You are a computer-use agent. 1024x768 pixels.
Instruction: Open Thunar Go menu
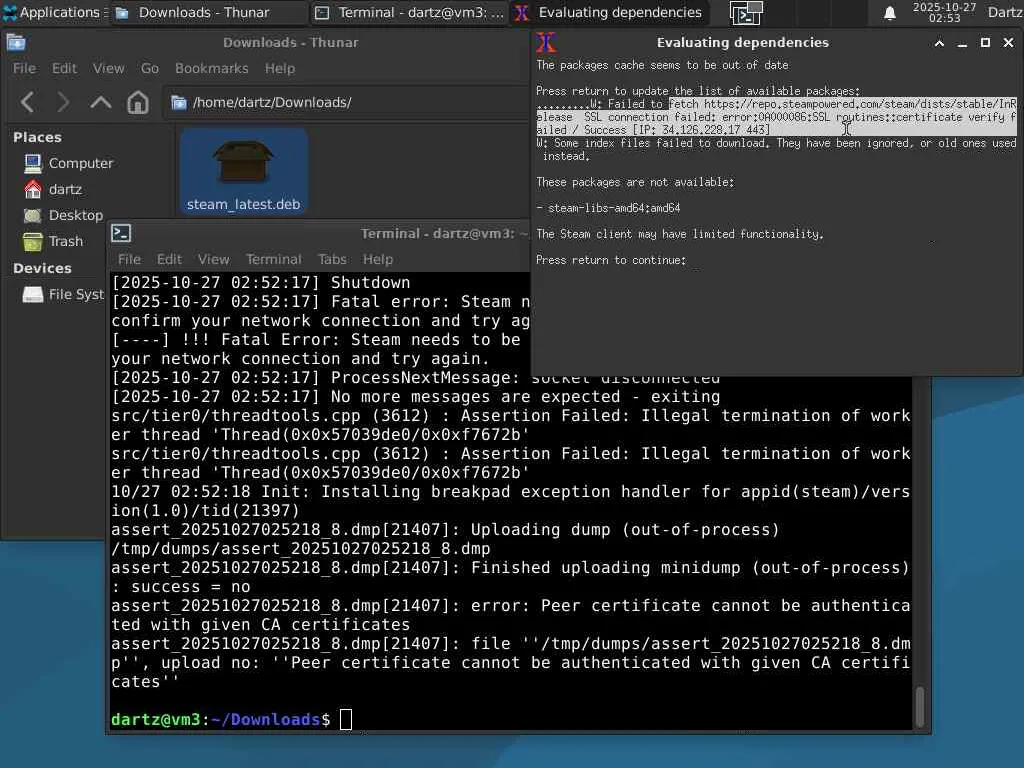tap(150, 68)
